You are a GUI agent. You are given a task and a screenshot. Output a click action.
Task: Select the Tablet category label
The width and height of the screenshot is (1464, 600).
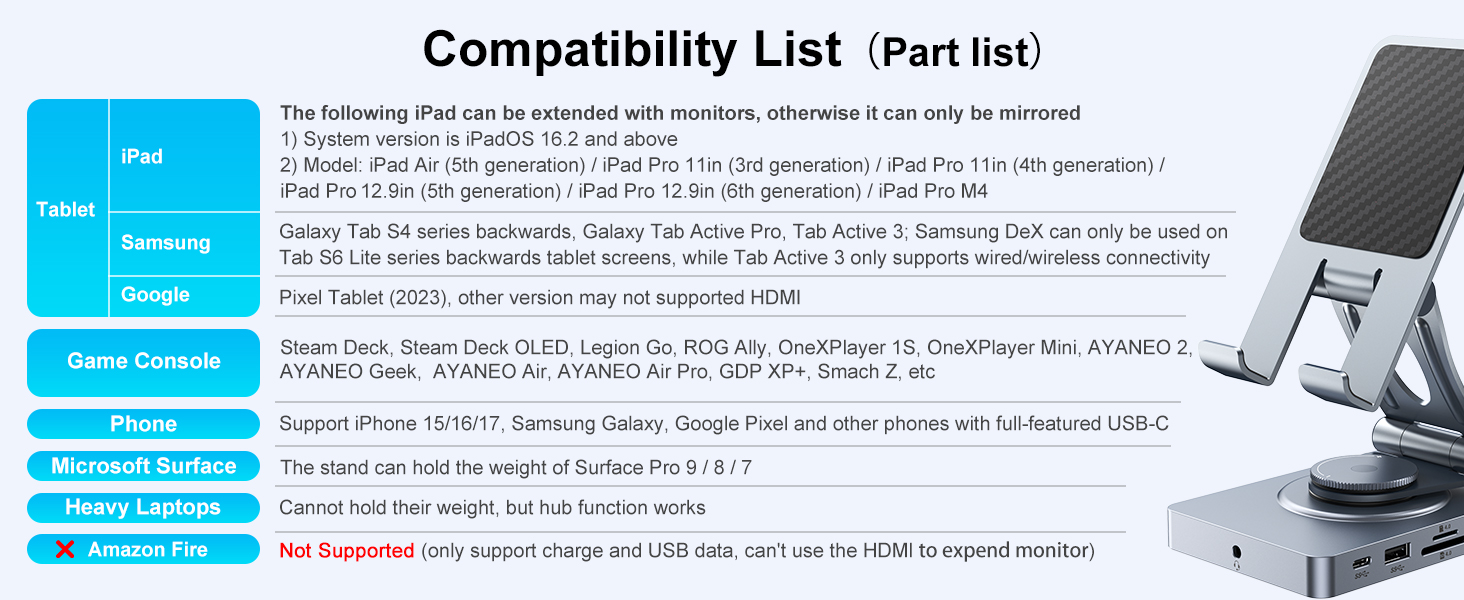click(x=66, y=209)
